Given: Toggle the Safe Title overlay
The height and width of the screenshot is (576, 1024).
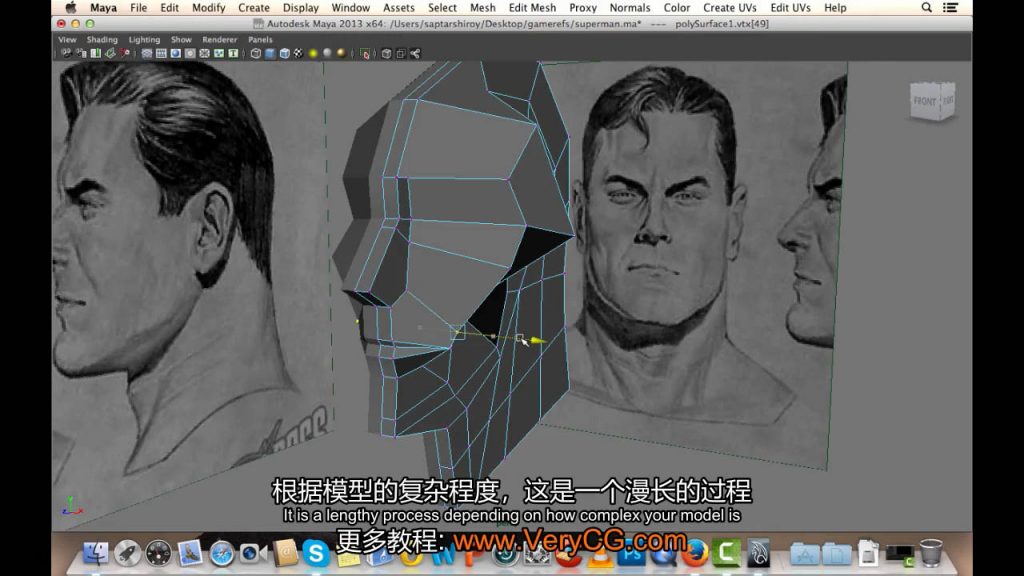Looking at the screenshot, I should coord(233,54).
